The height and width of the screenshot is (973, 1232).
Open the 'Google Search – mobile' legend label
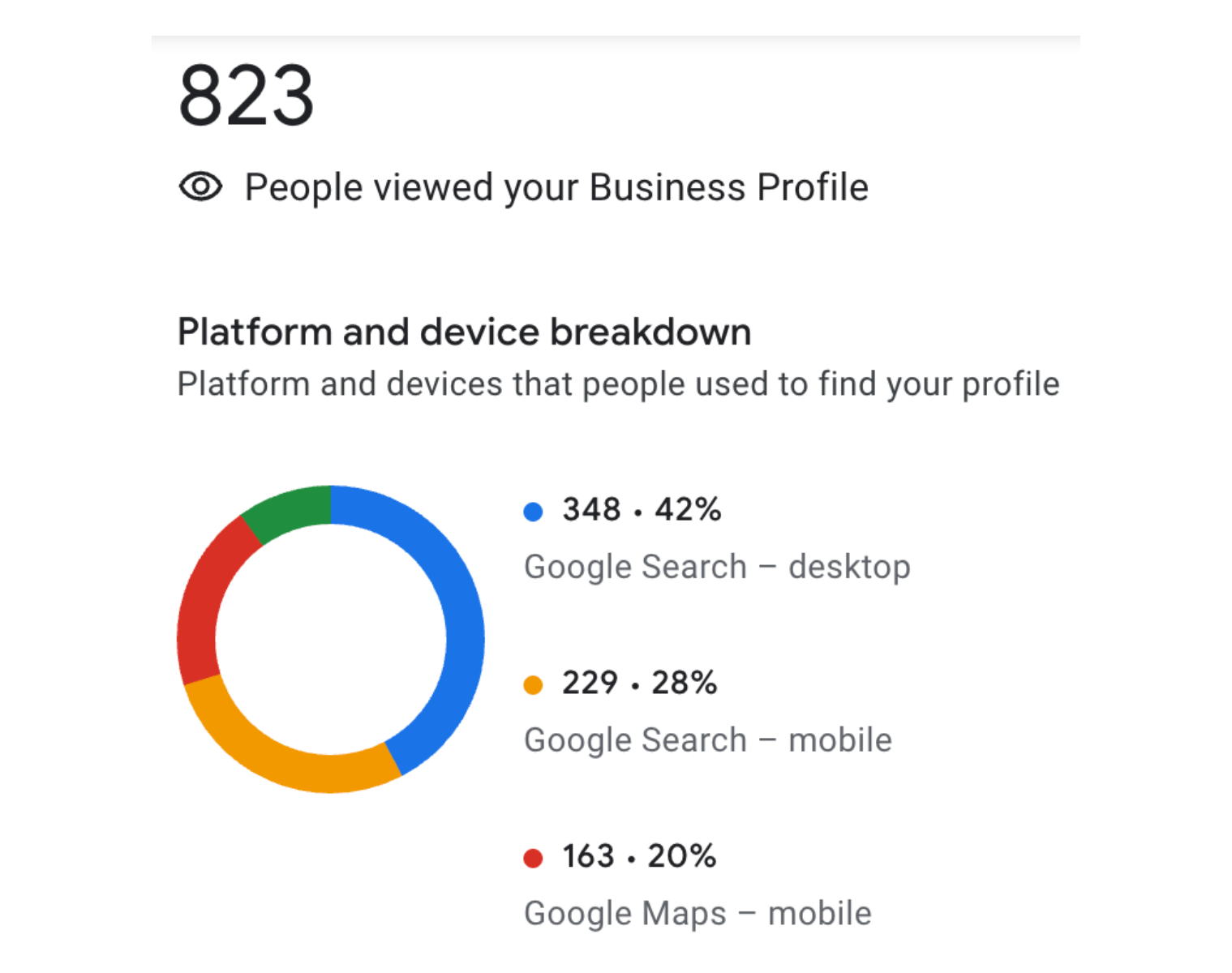[708, 740]
